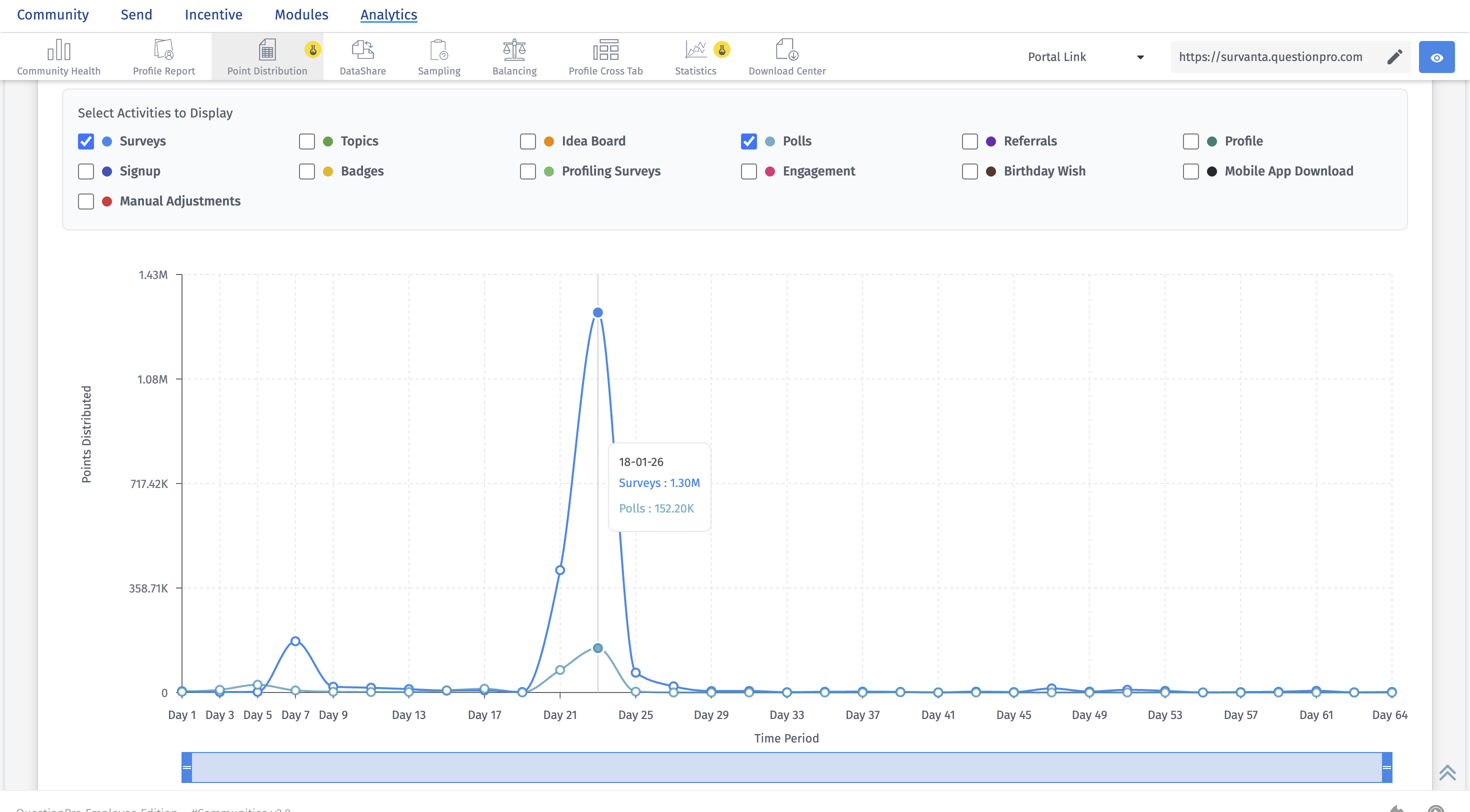
Task: Click the Surveys data point at Day 7
Action: pos(295,641)
